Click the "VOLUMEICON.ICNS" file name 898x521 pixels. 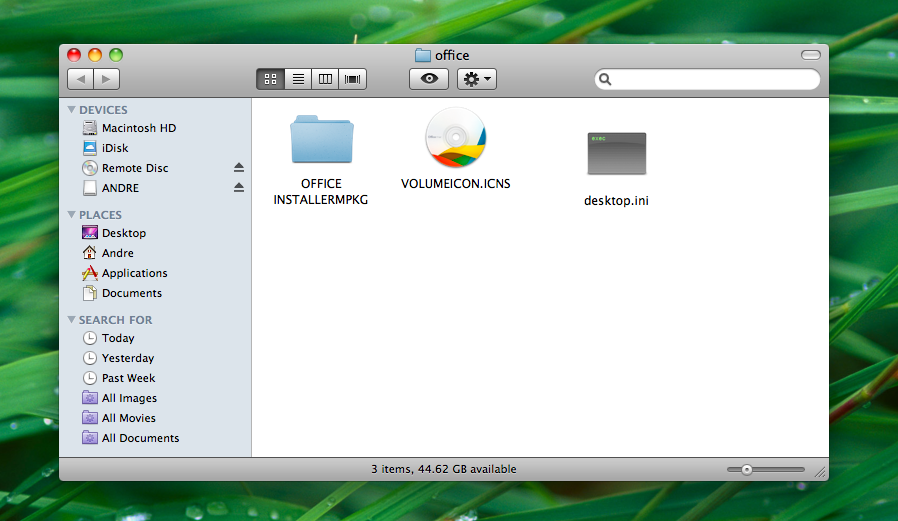(455, 184)
